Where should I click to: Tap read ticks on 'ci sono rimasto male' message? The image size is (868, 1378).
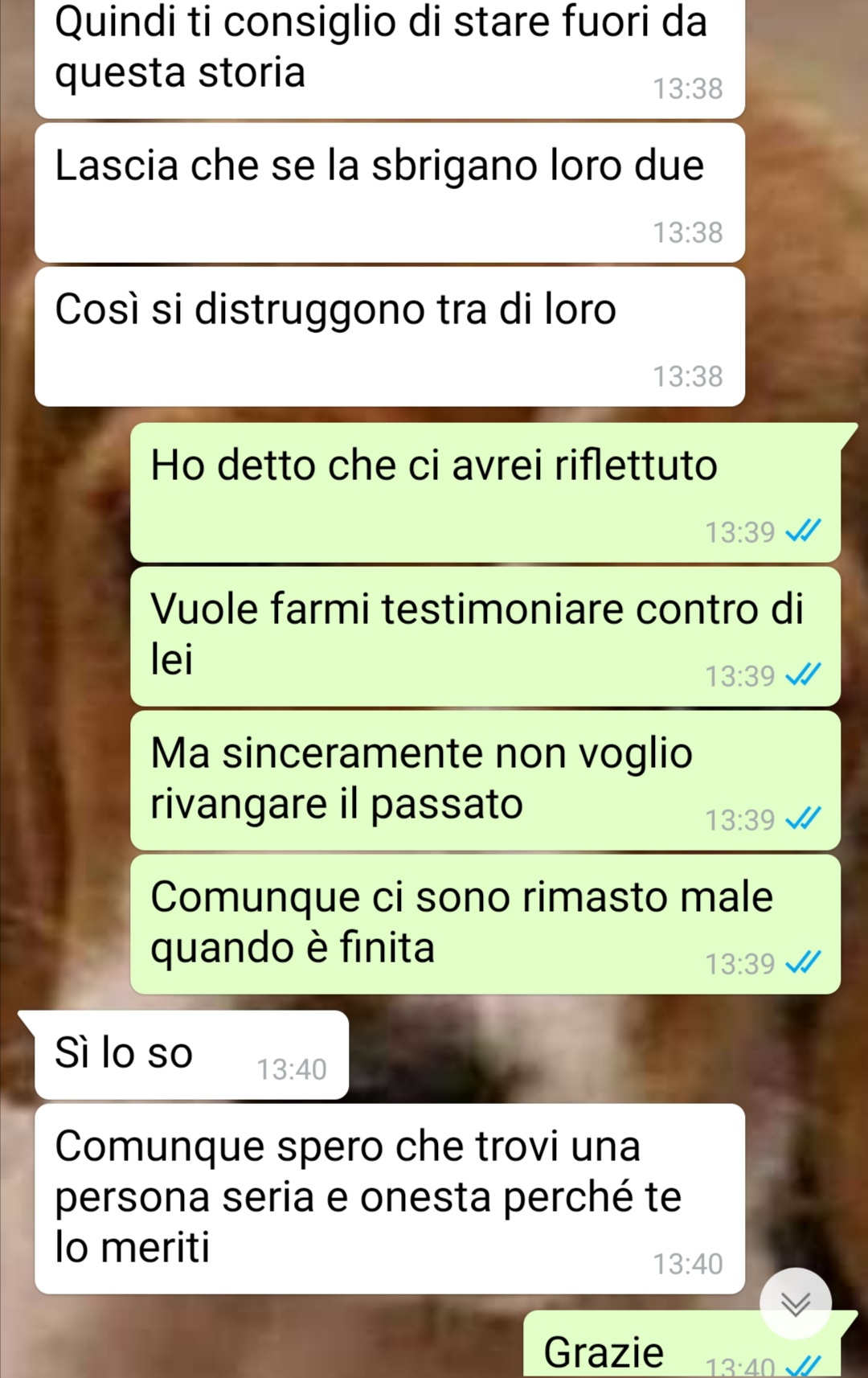tap(803, 962)
